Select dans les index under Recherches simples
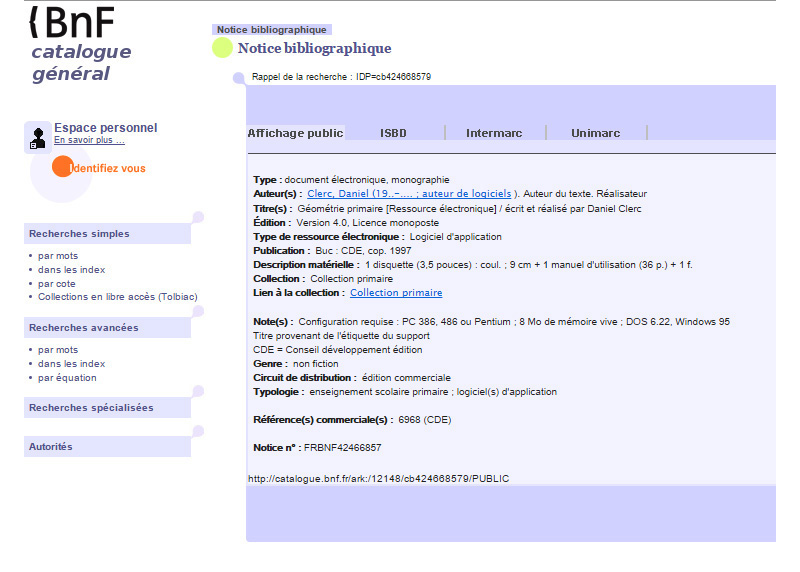800x572 pixels. (71, 269)
